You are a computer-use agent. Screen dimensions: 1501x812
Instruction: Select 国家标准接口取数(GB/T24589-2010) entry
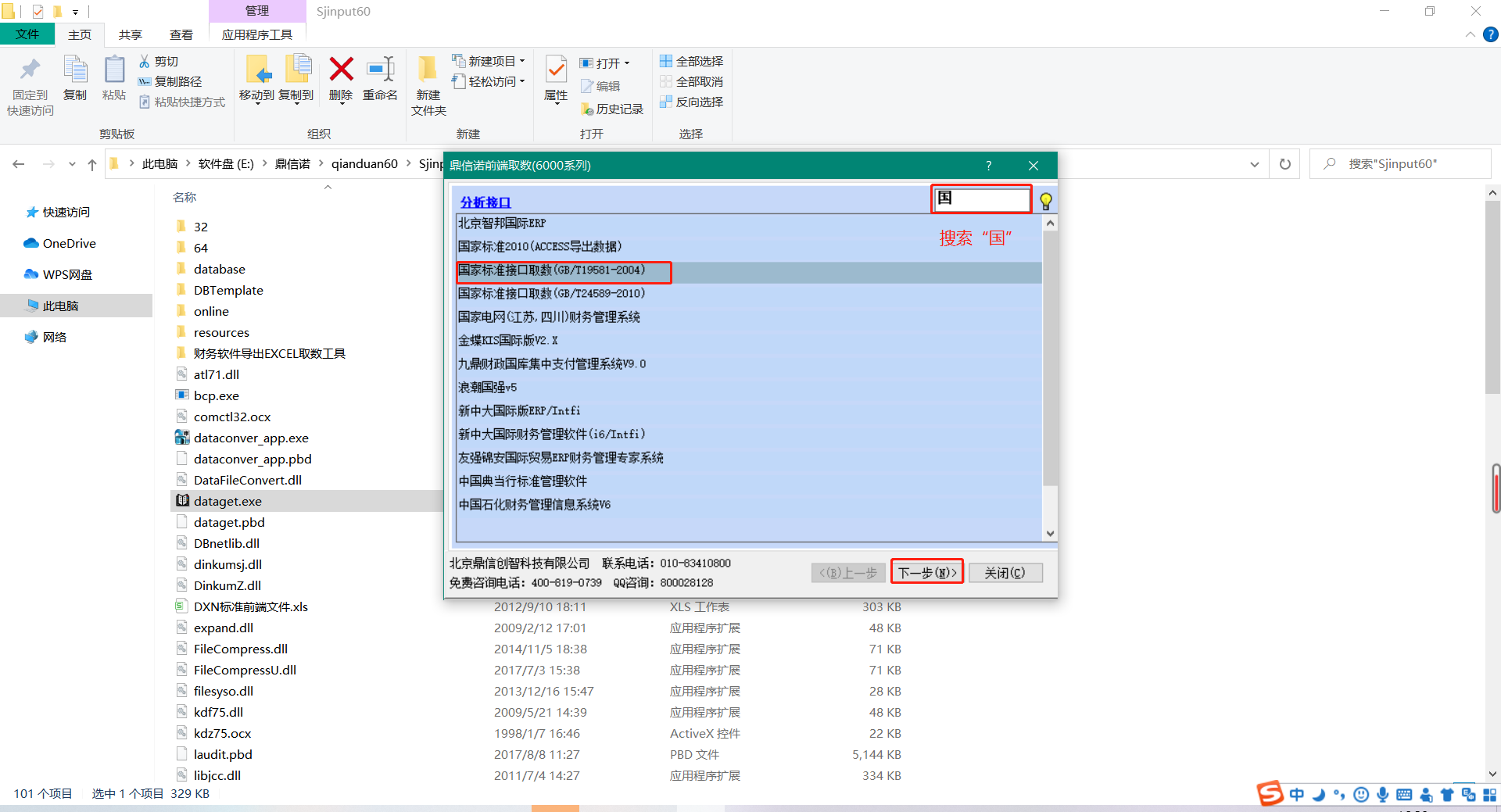click(x=552, y=294)
